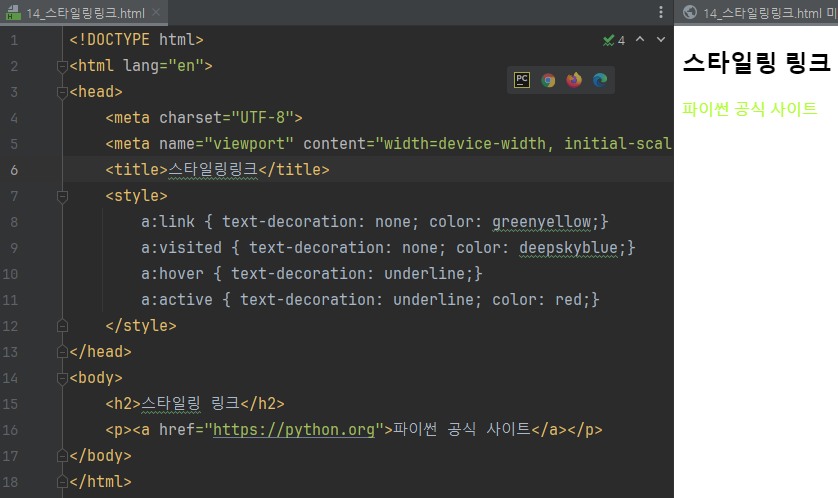
Task: Click the a:hover selector on line 10
Action: [172, 274]
